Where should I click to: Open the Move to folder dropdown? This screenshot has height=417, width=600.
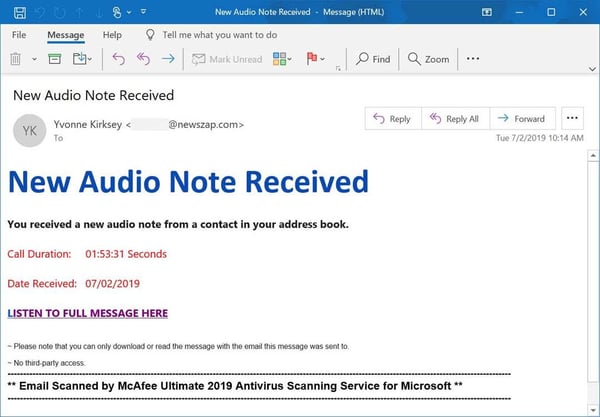coord(82,59)
